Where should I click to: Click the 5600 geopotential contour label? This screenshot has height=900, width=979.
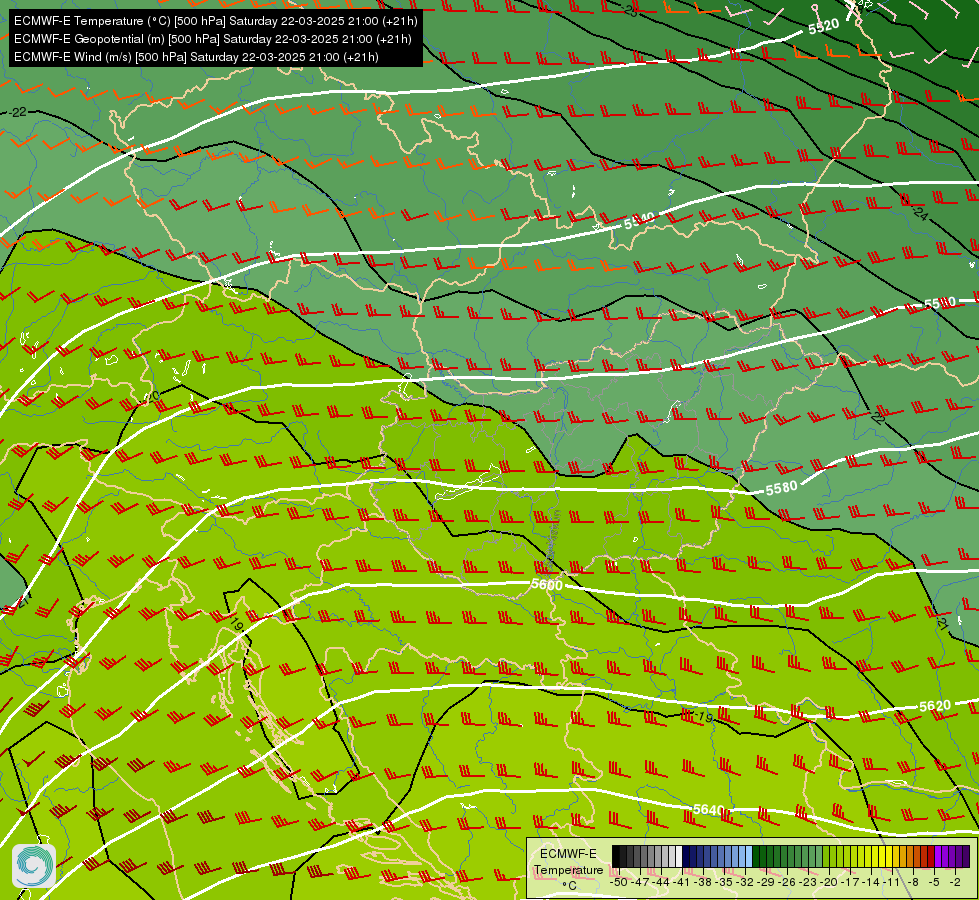[x=547, y=585]
